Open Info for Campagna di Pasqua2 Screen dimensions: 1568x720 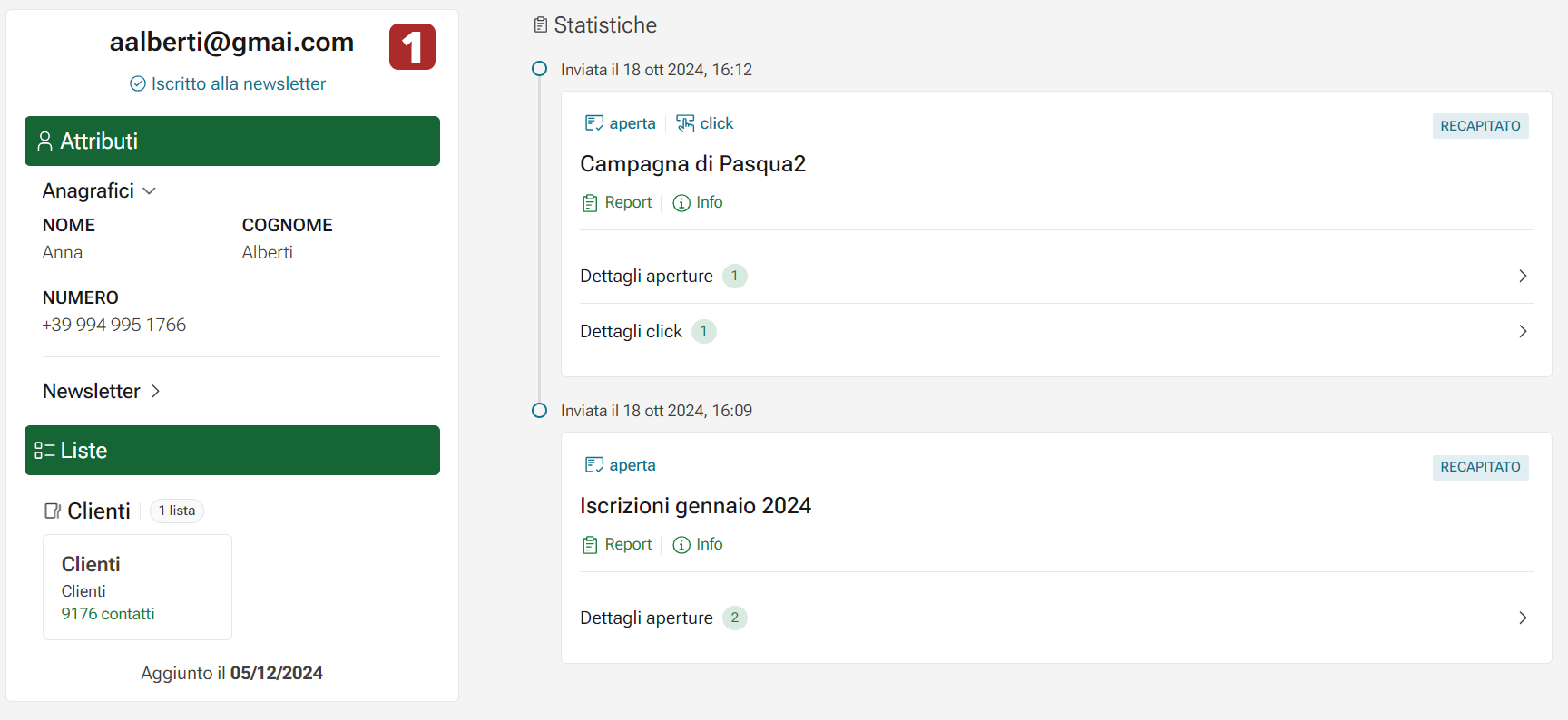point(698,202)
